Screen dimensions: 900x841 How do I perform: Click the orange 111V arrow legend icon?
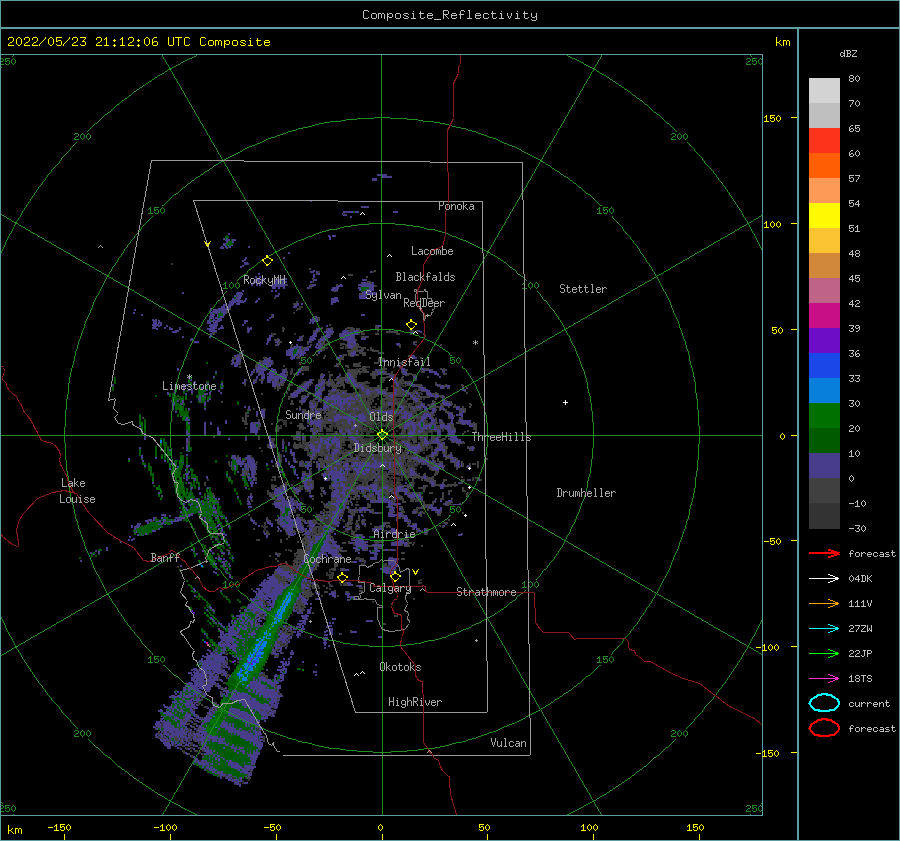coord(824,603)
